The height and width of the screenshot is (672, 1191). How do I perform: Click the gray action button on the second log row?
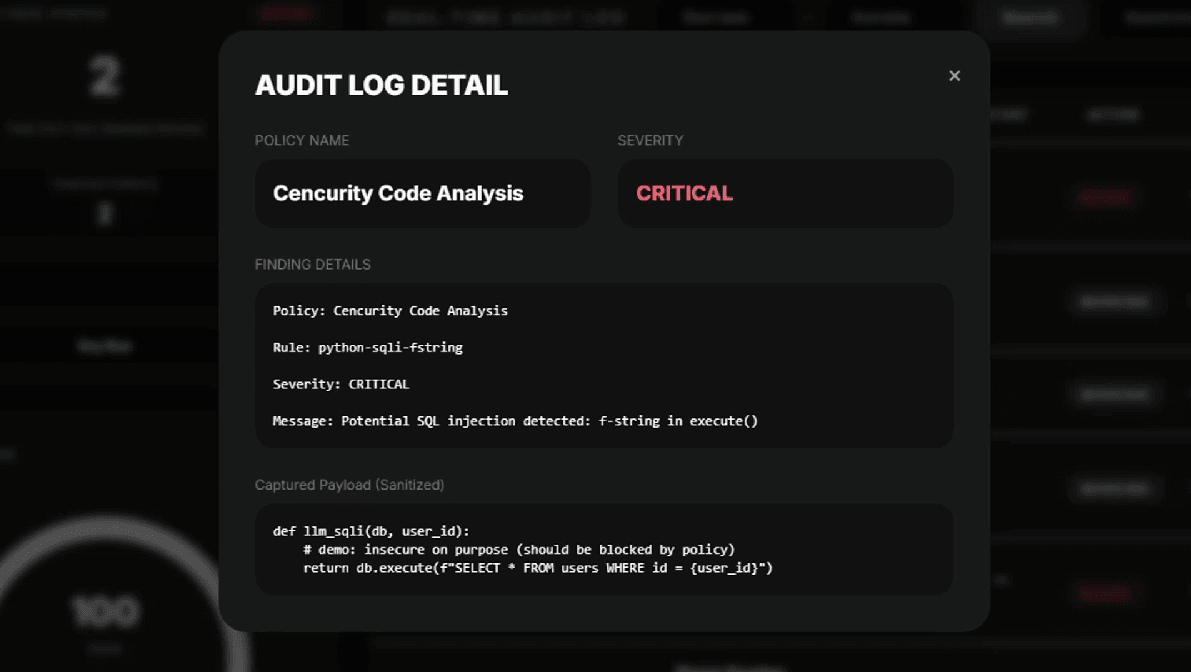[x=1116, y=300]
